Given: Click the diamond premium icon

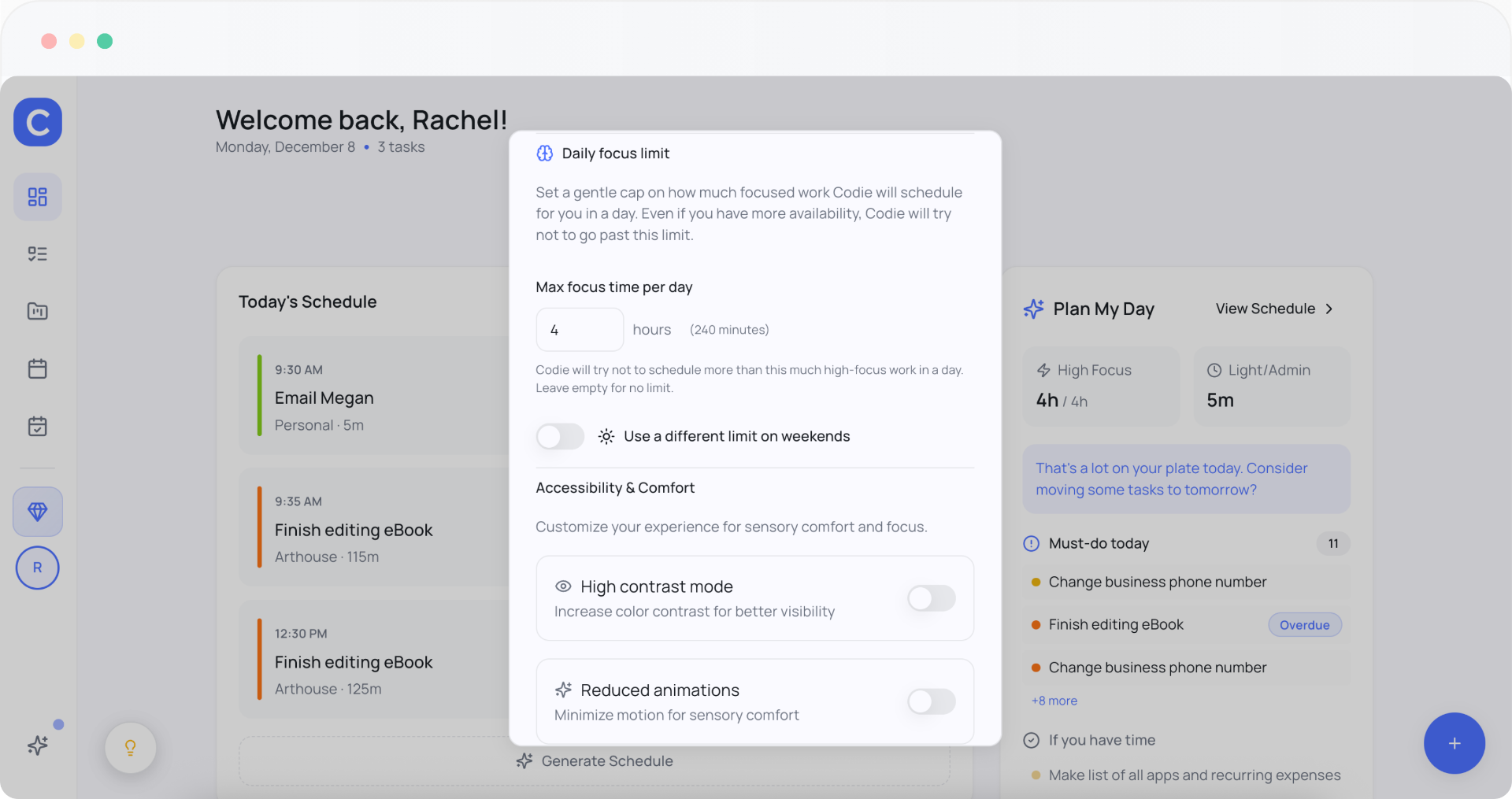Looking at the screenshot, I should coord(38,512).
